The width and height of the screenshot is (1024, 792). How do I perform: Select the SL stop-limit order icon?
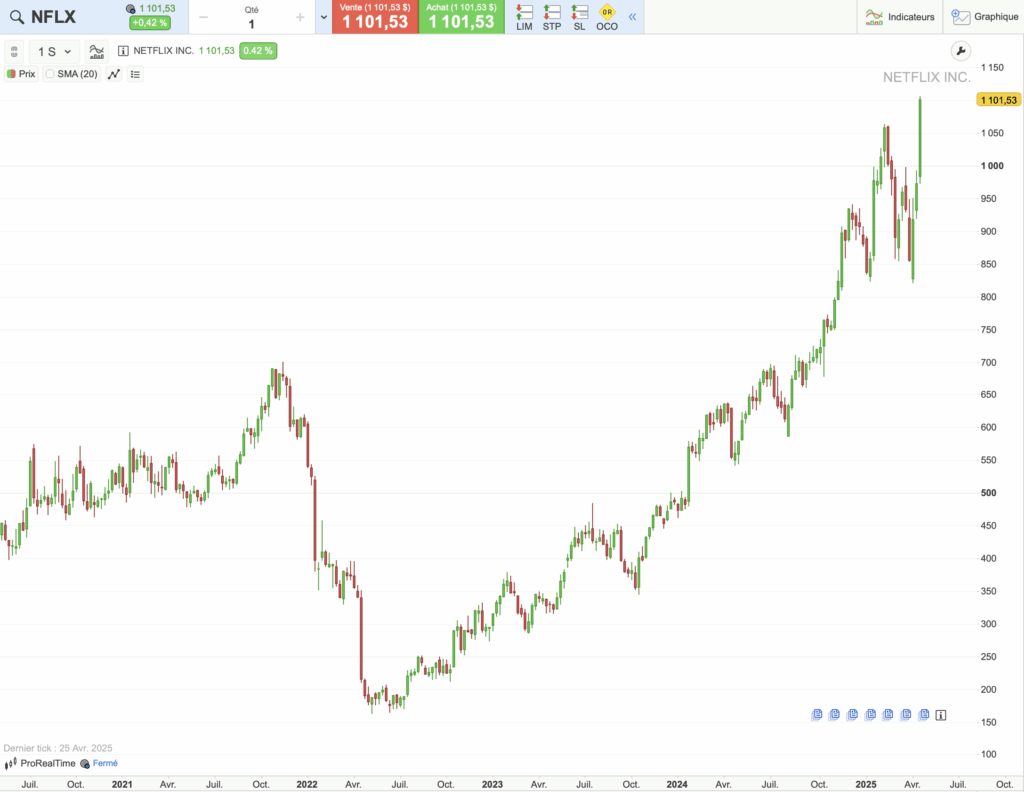coord(579,17)
